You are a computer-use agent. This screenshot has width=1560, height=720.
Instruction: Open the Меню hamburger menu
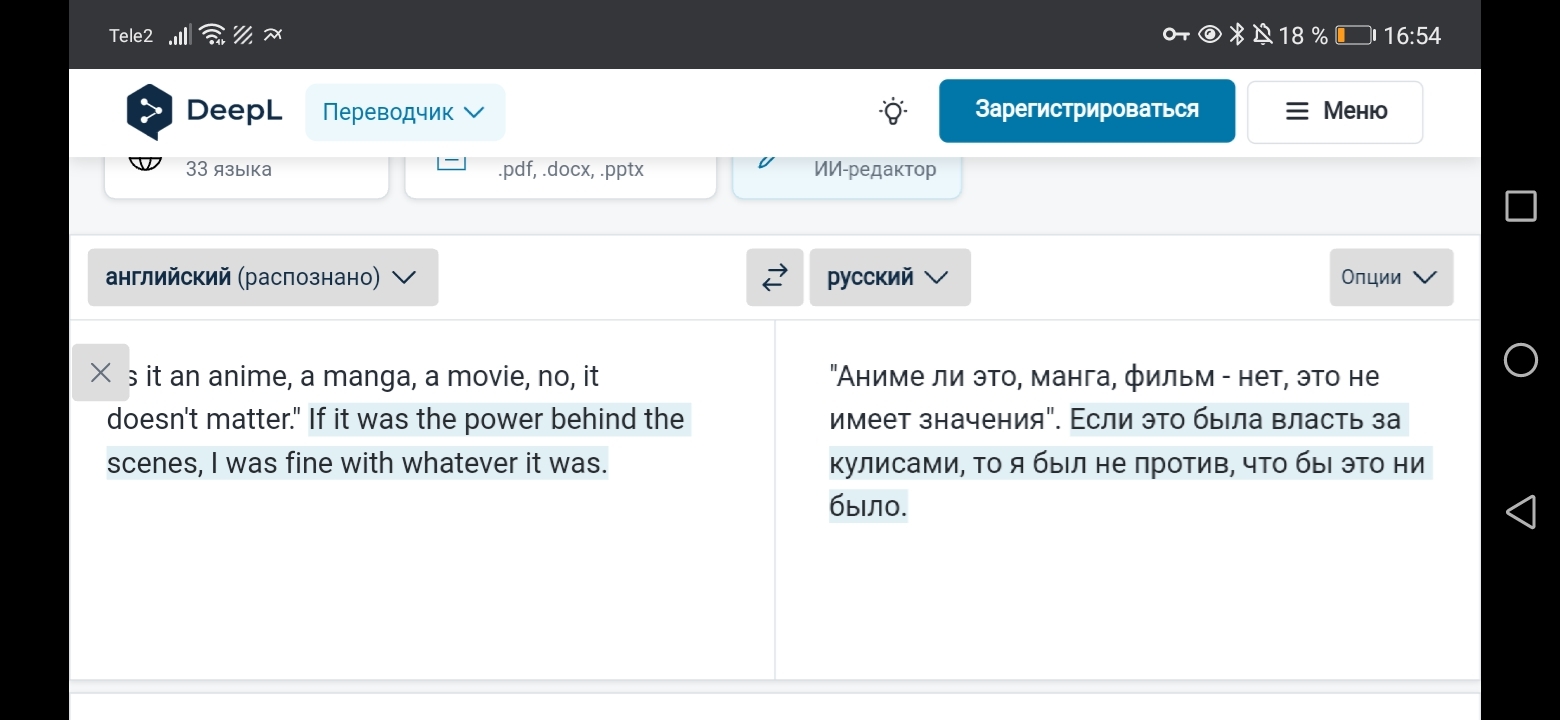coord(1334,112)
